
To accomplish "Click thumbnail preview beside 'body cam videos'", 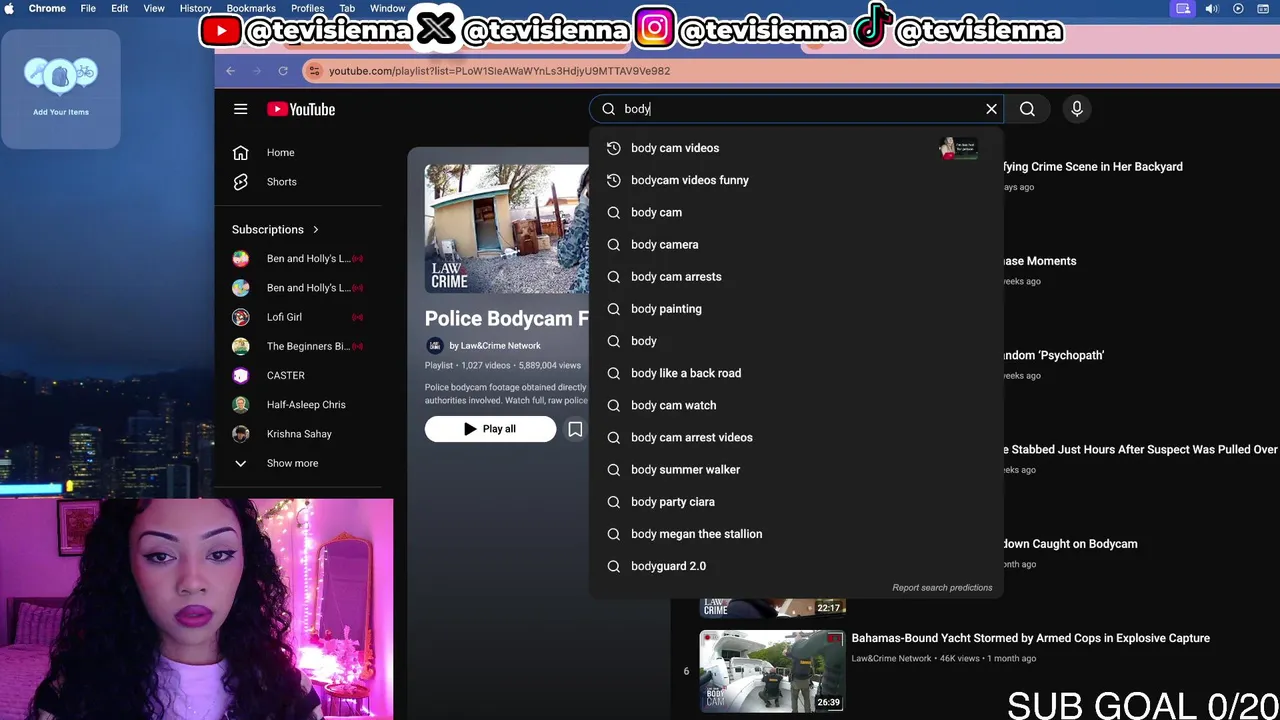I will pos(958,148).
